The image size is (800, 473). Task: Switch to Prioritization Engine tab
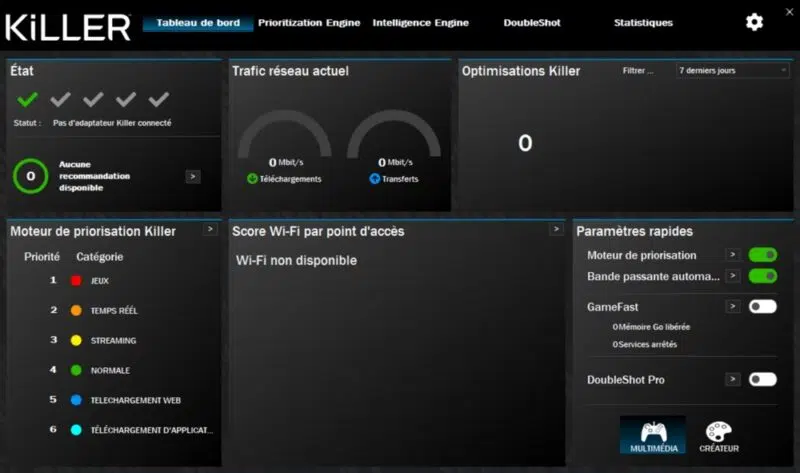(309, 23)
